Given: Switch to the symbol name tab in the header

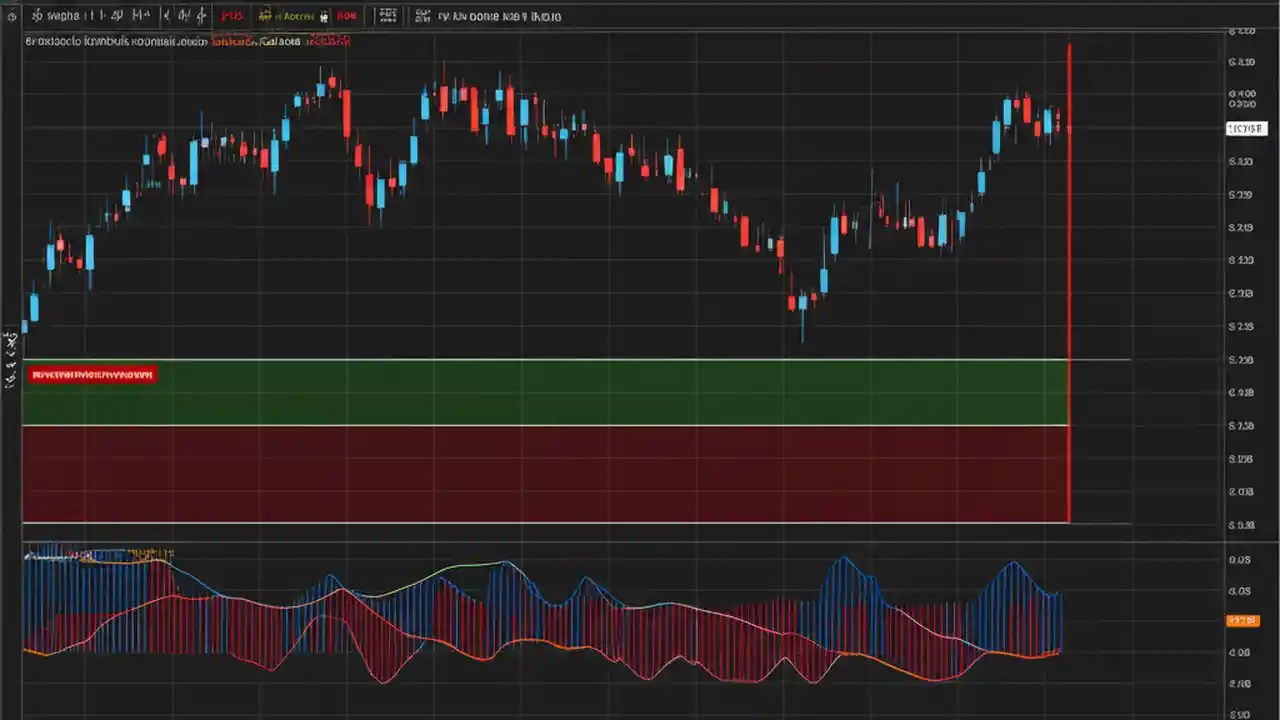Looking at the screenshot, I should tap(62, 15).
